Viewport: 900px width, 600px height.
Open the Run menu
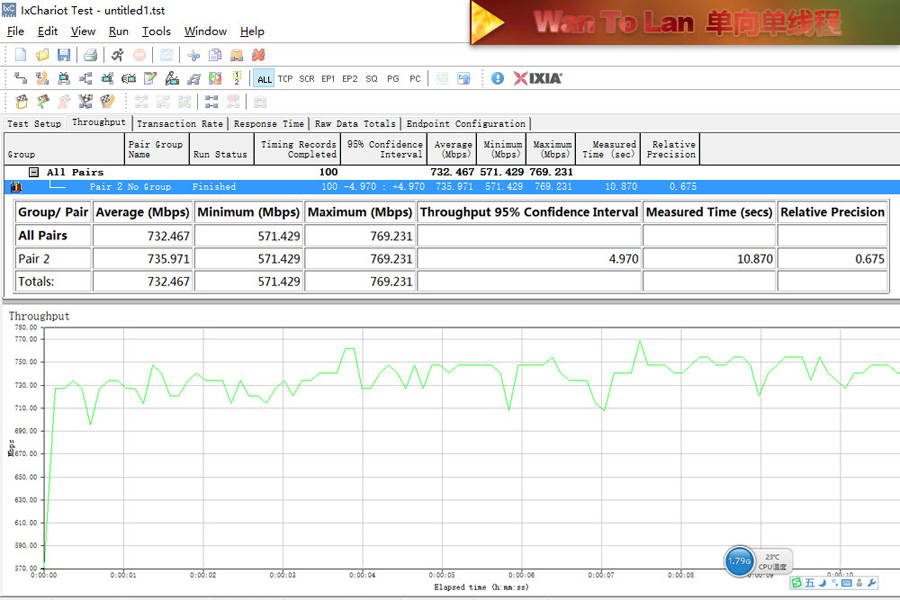[118, 31]
